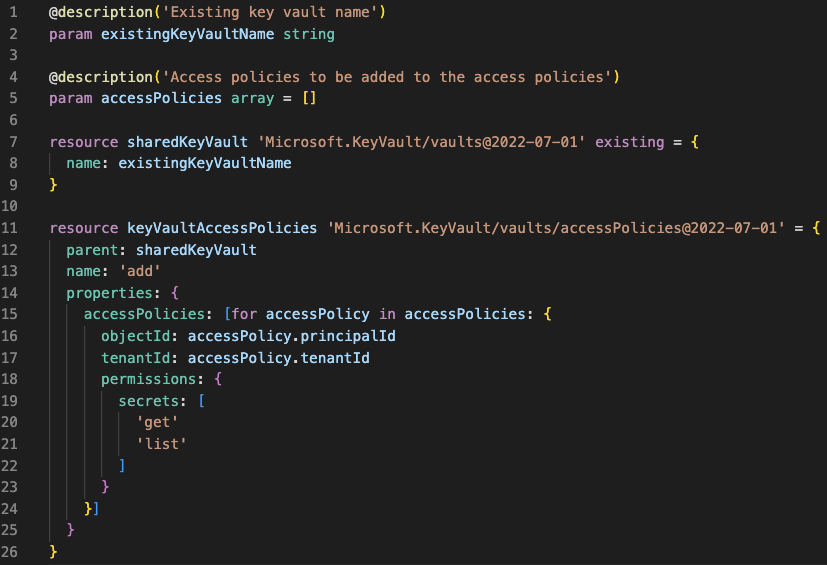Click the 'resource' keyword on line 11
Image resolution: width=827 pixels, height=565 pixels.
coord(83,228)
